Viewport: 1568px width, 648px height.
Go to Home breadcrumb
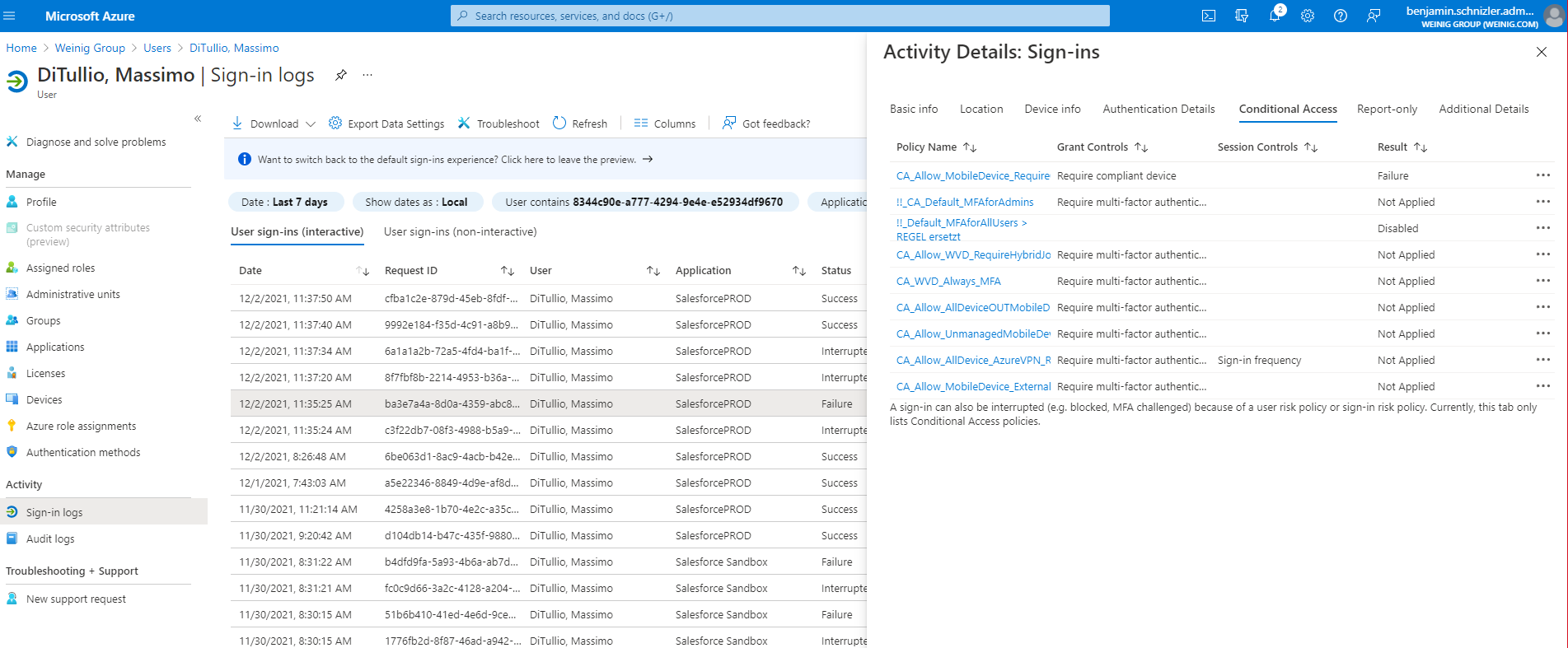[21, 48]
